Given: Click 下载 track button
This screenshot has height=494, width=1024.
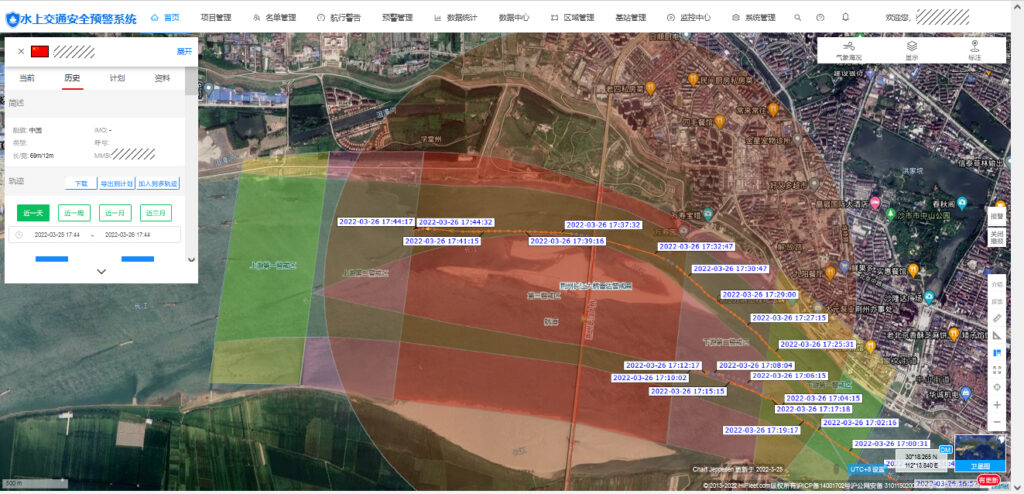Looking at the screenshot, I should point(81,184).
